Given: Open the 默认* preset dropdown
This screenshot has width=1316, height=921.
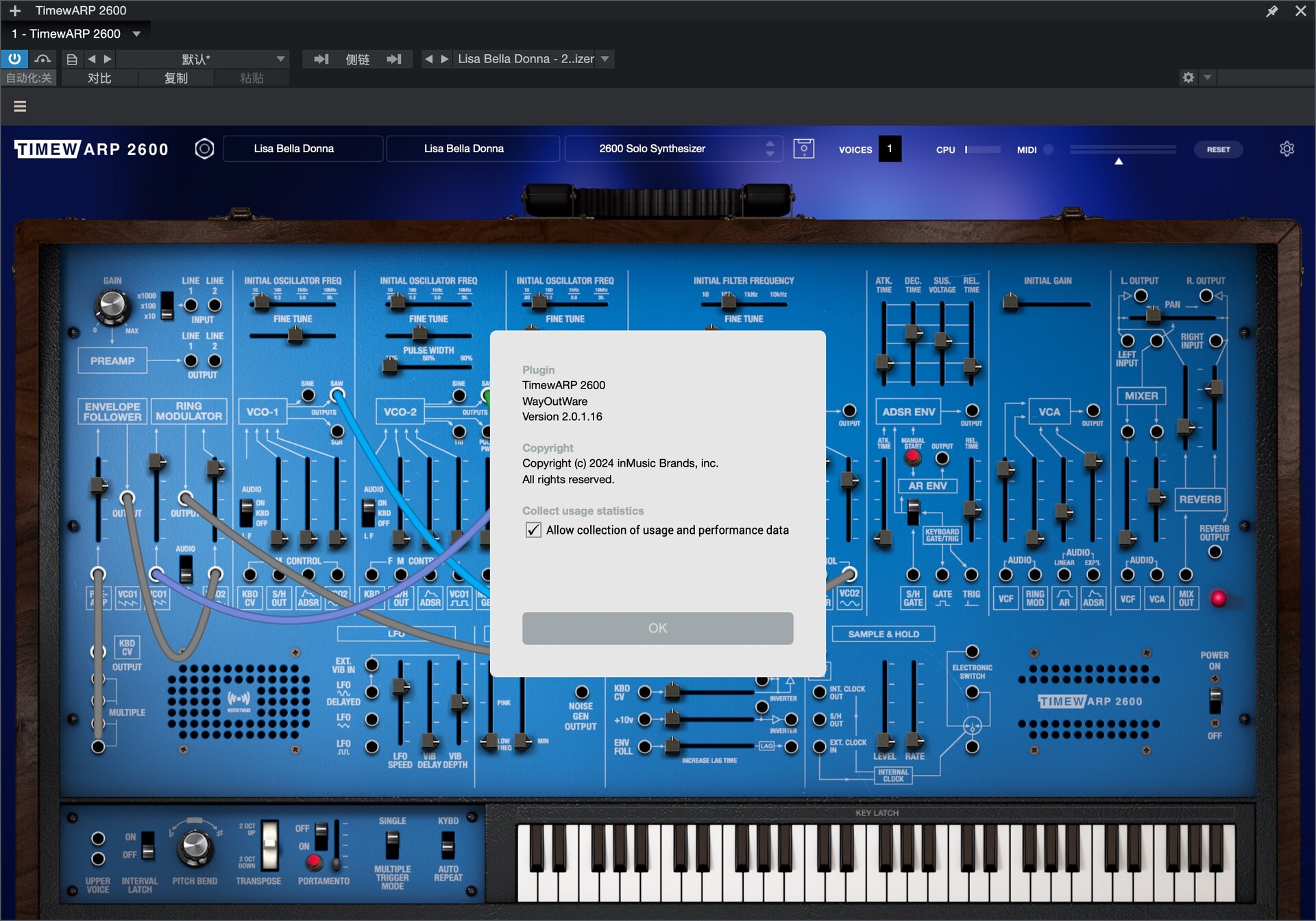Looking at the screenshot, I should click(280, 60).
